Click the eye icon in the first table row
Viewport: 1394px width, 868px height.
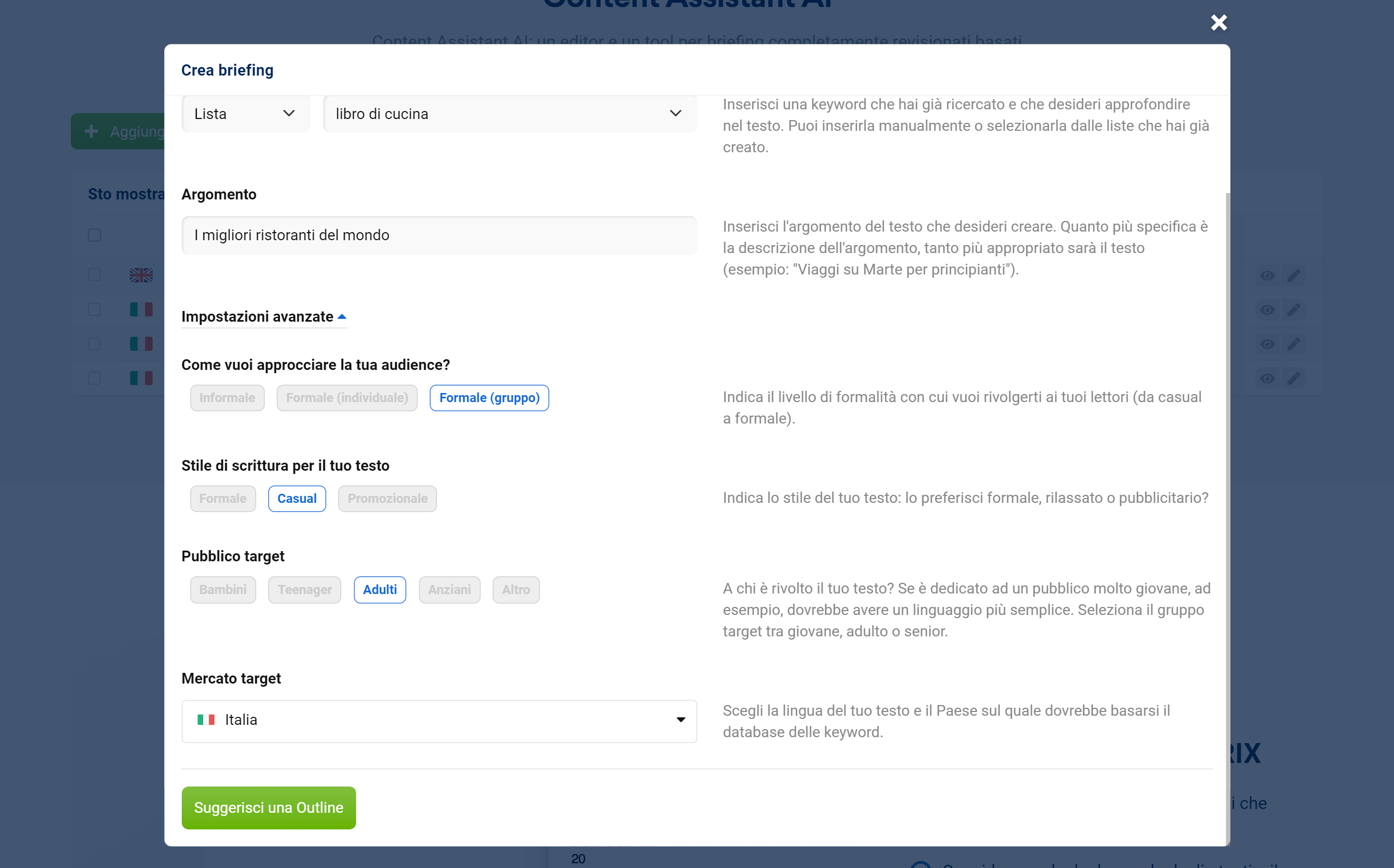coord(1267,276)
